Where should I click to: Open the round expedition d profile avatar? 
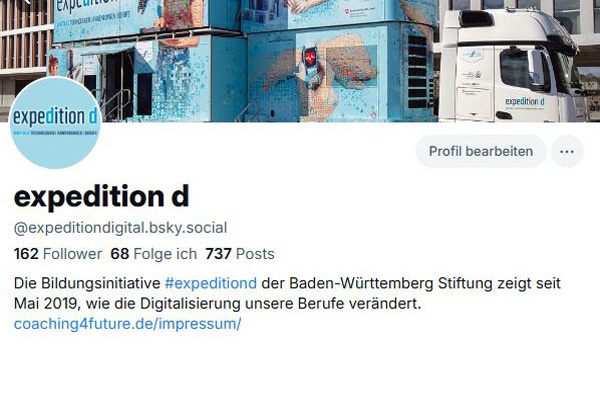point(55,122)
